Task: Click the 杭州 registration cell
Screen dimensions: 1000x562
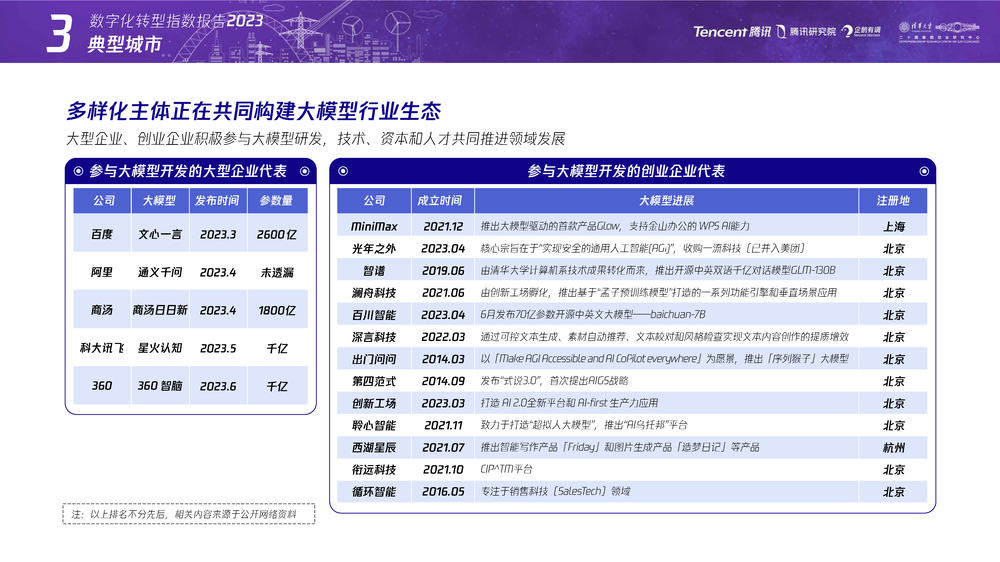Action: tap(893, 447)
